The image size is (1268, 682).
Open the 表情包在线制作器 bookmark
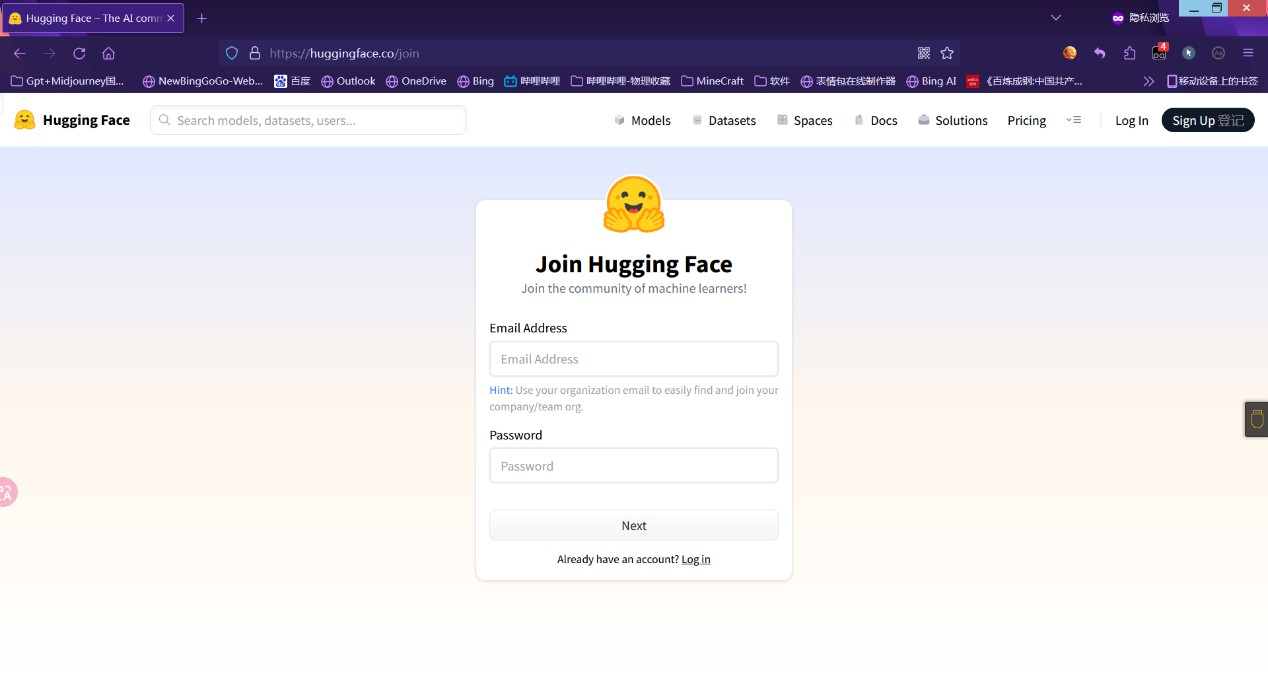(x=848, y=81)
